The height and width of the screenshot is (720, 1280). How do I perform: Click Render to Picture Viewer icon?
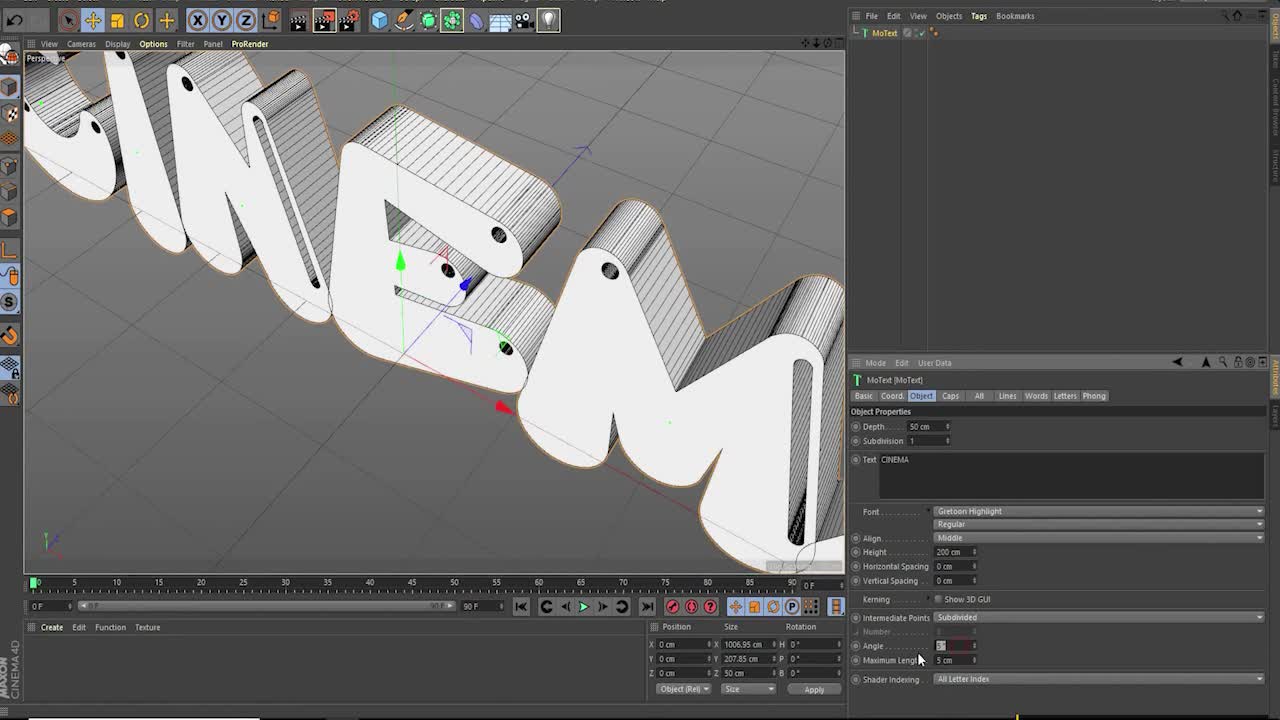coord(324,20)
